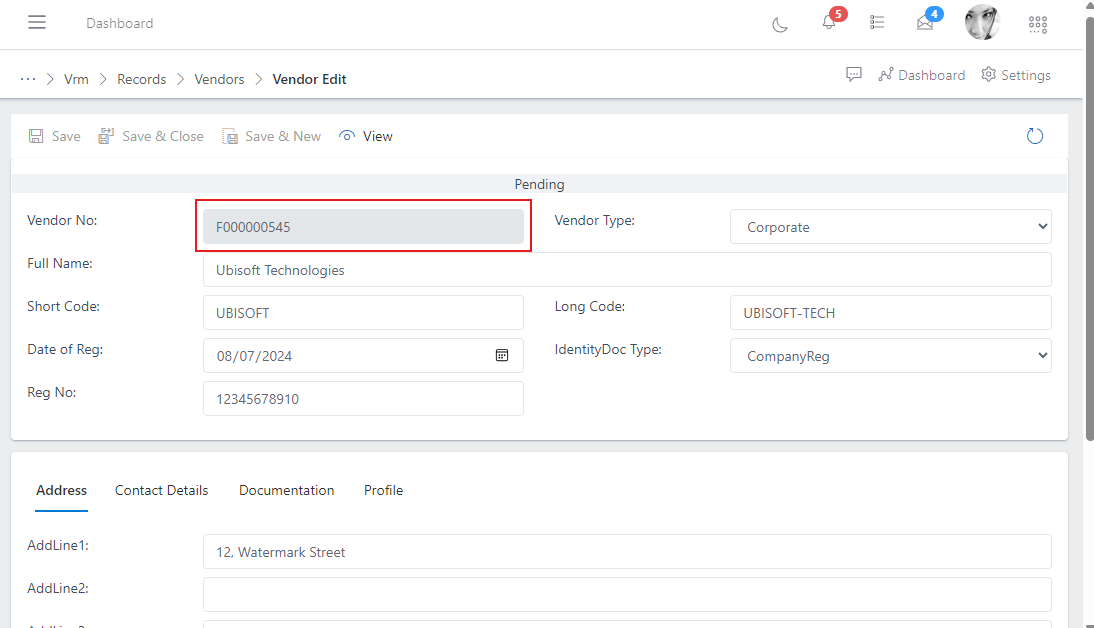The image size is (1094, 628).
Task: Open notifications bell showing 5 alerts
Action: tap(829, 24)
